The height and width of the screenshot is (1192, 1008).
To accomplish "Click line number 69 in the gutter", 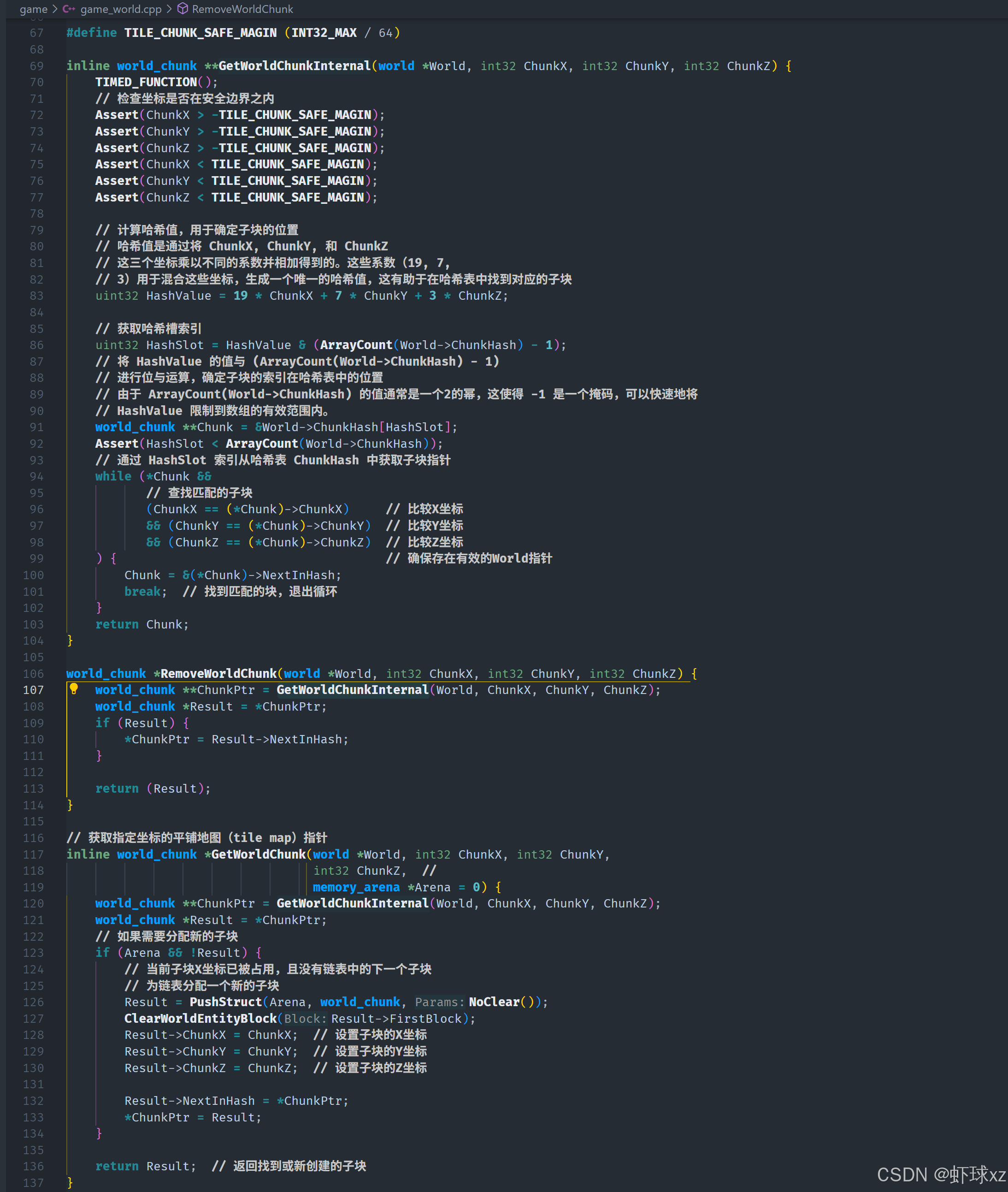I will click(x=36, y=66).
